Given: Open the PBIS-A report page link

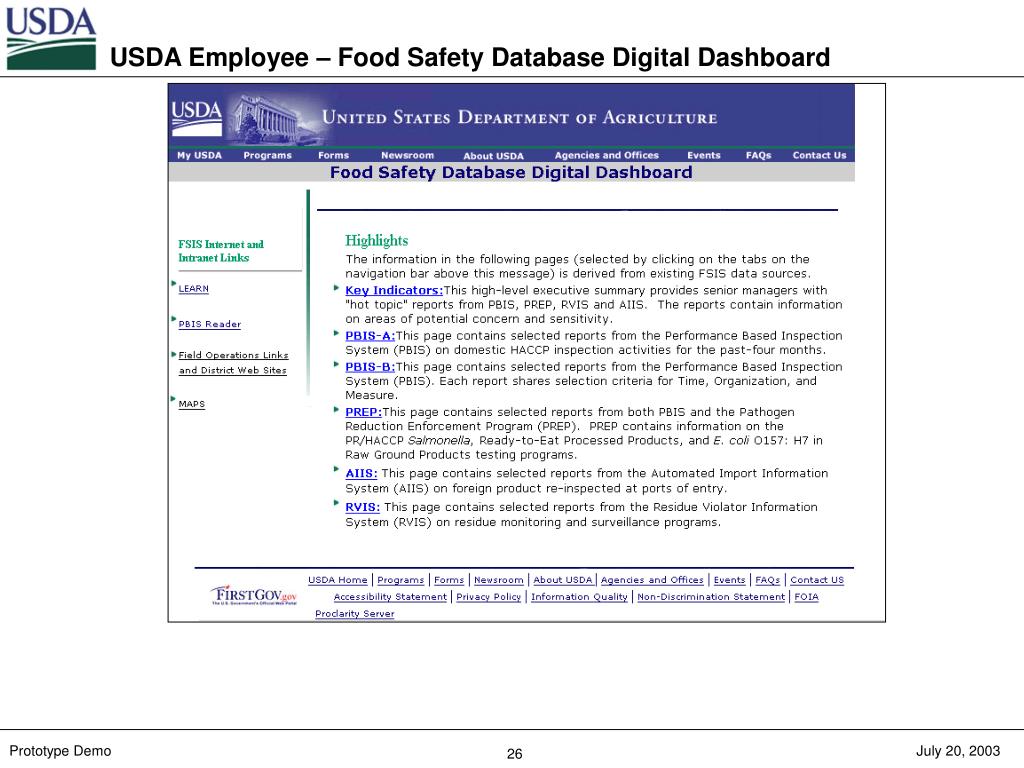Looking at the screenshot, I should 370,336.
